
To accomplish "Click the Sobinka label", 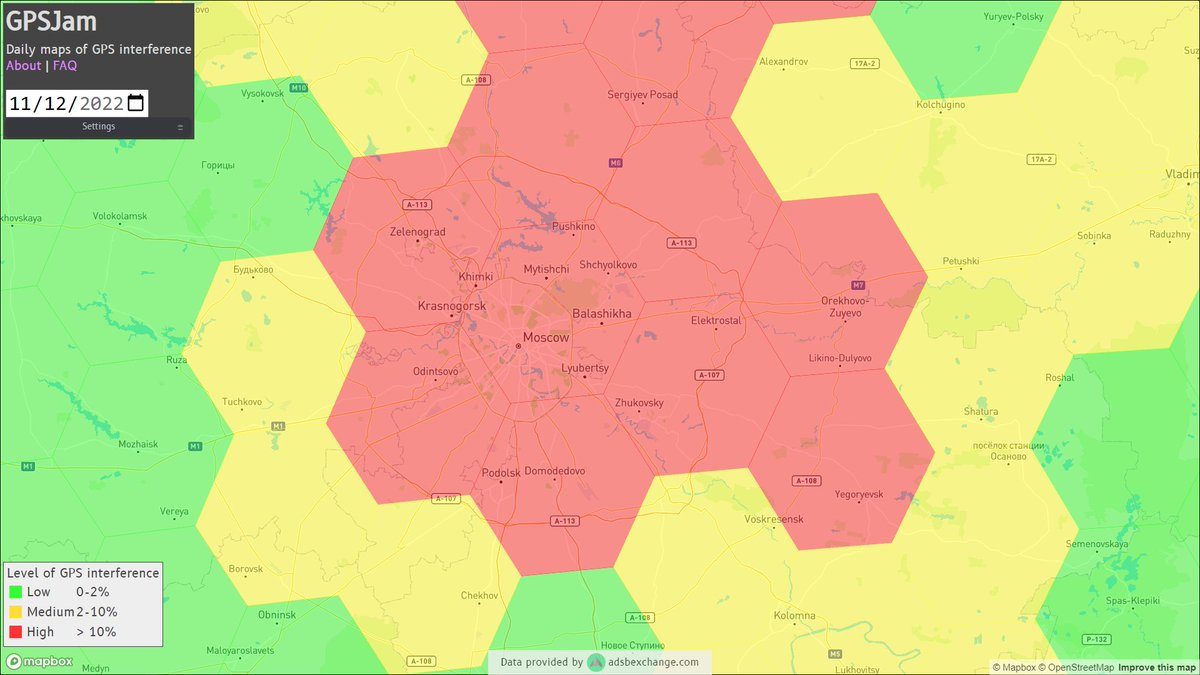I will [1094, 236].
